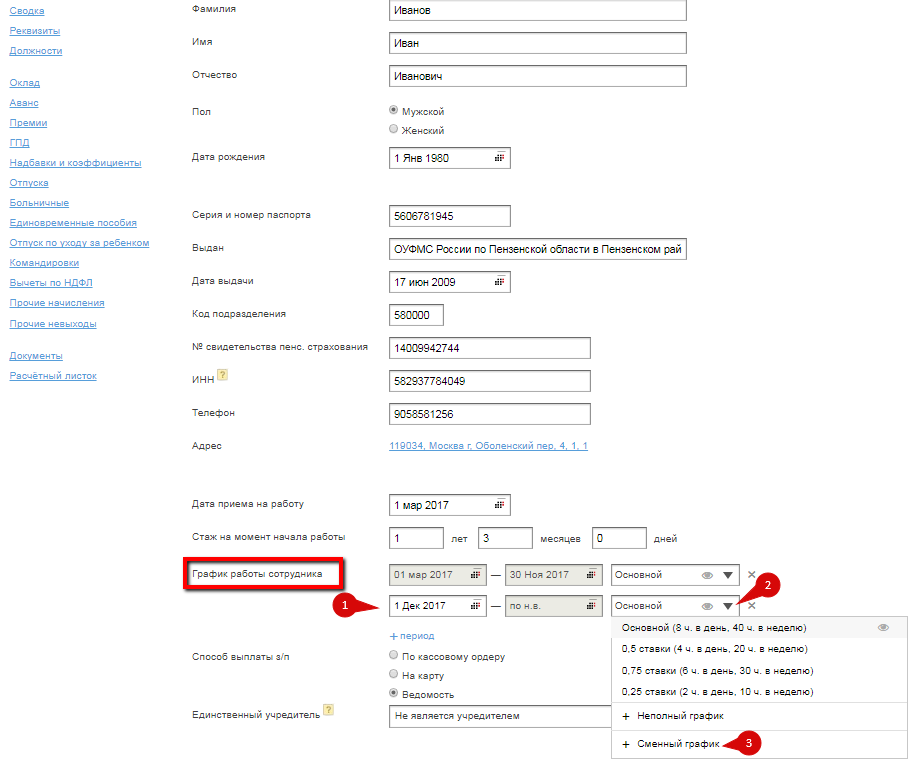The height and width of the screenshot is (768, 924).
Task: Open Больничные sidebar link
Action: 39,203
